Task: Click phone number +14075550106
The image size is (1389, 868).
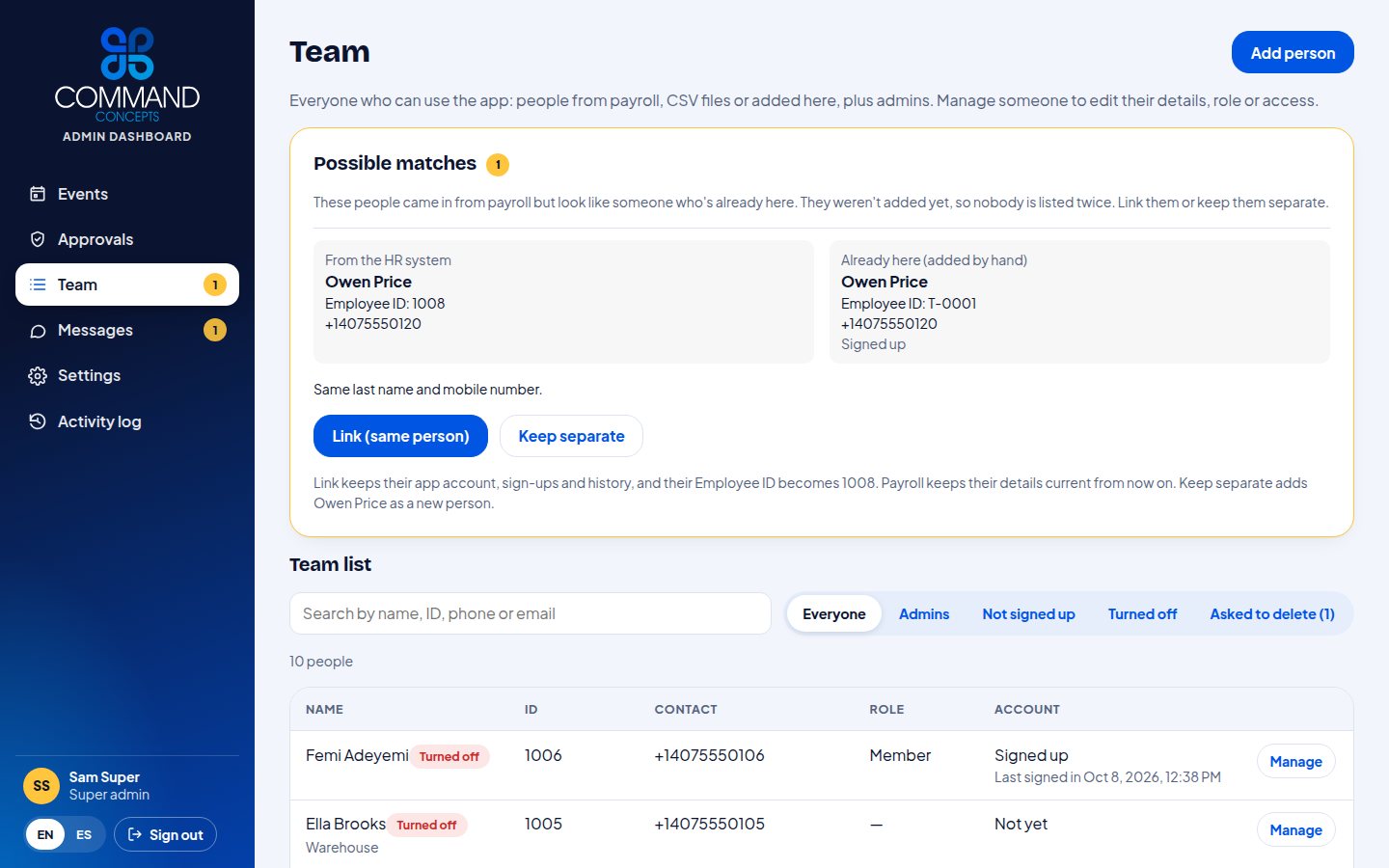Action: 709,755
